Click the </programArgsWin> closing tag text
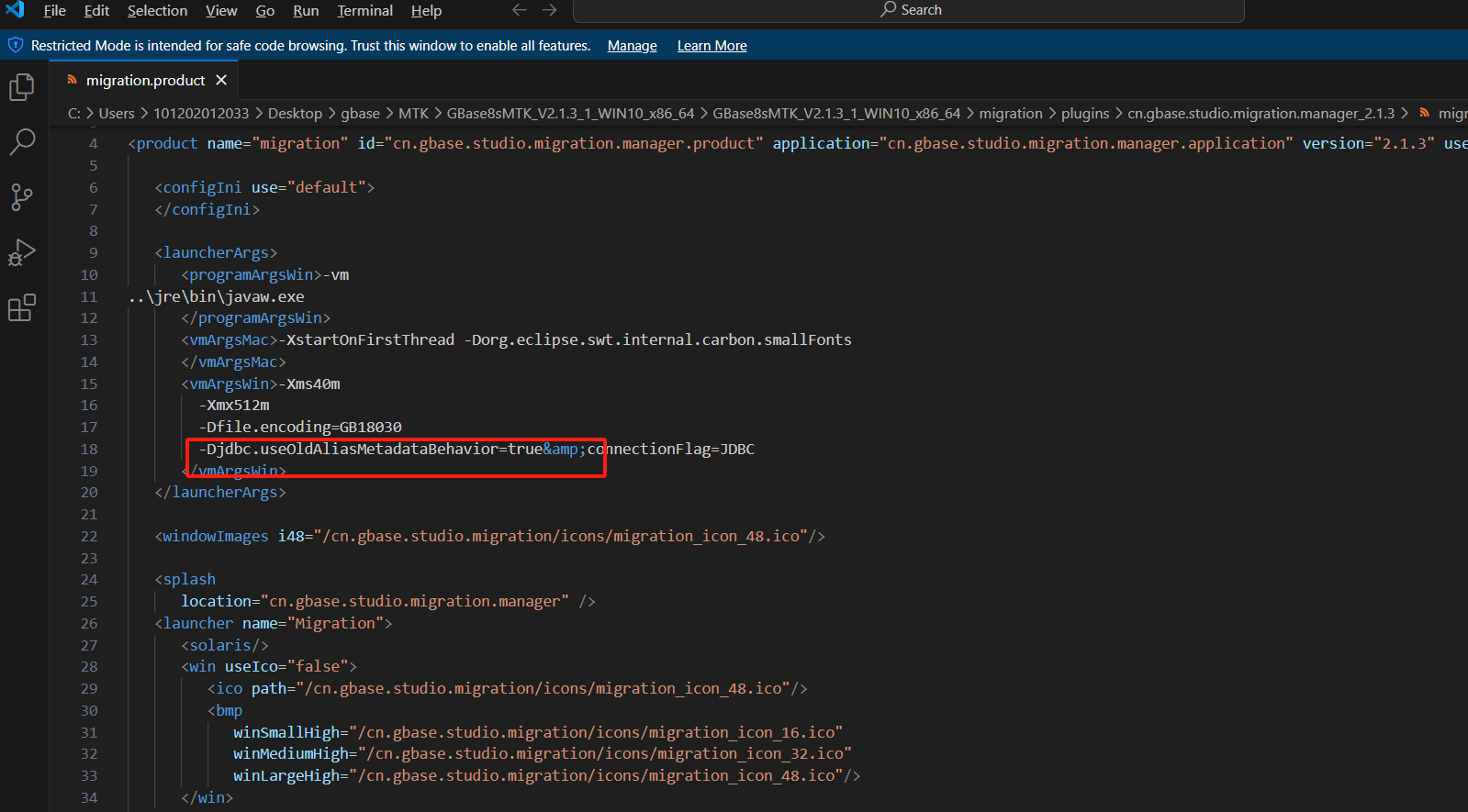The height and width of the screenshot is (812, 1468). coord(255,318)
